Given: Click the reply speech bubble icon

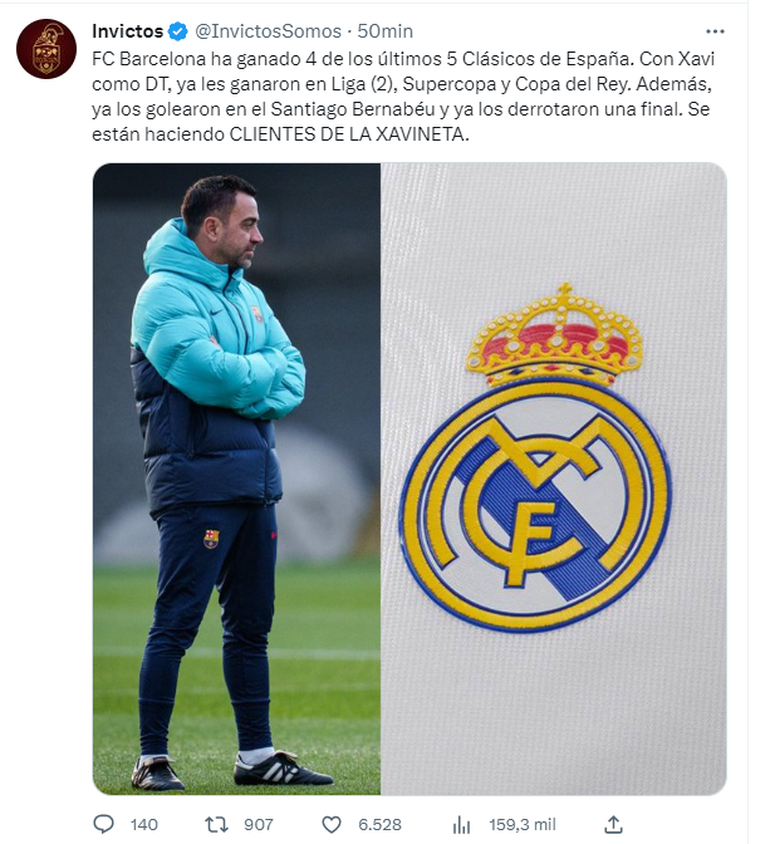Looking at the screenshot, I should pyautogui.click(x=103, y=824).
